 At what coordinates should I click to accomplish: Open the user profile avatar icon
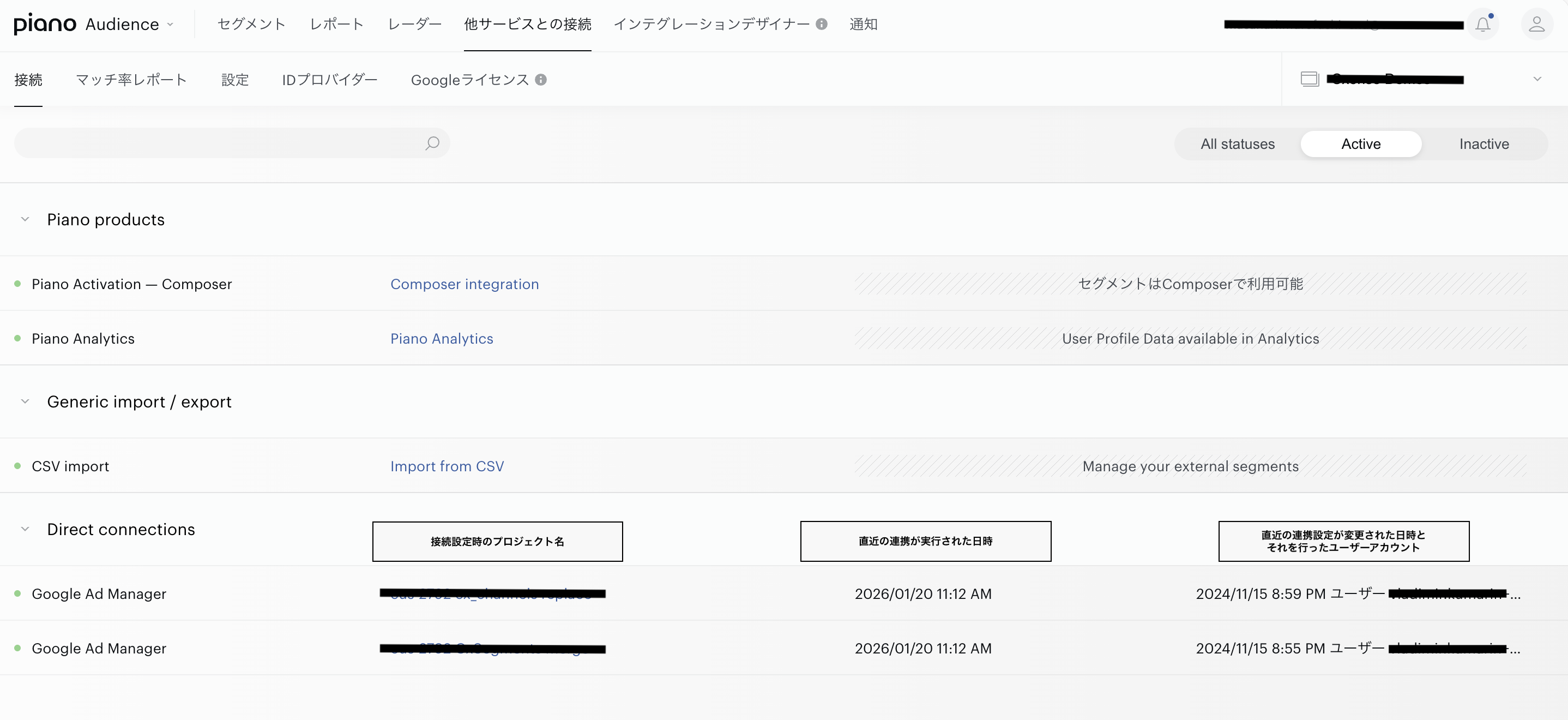point(1536,25)
